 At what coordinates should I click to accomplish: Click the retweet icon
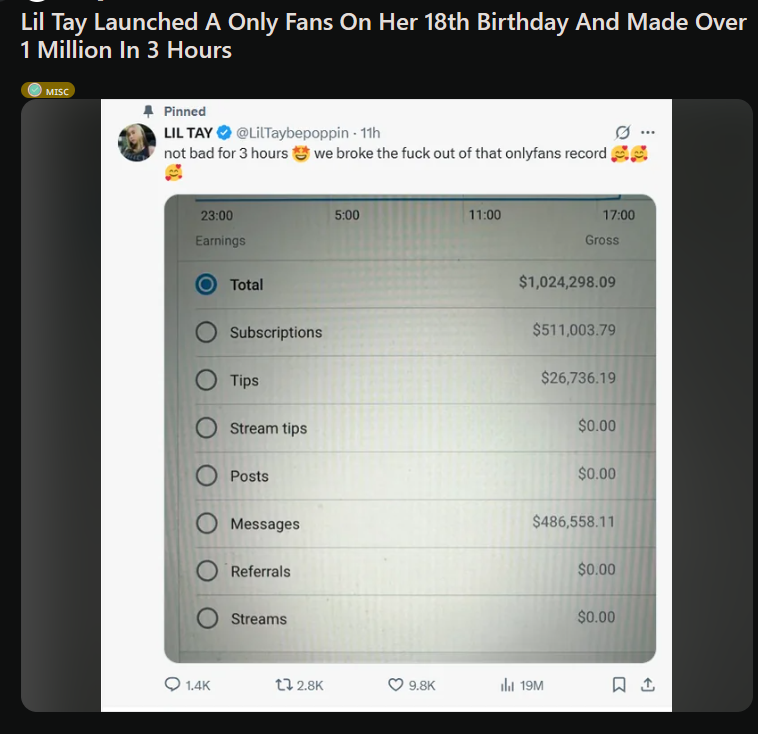[x=283, y=685]
